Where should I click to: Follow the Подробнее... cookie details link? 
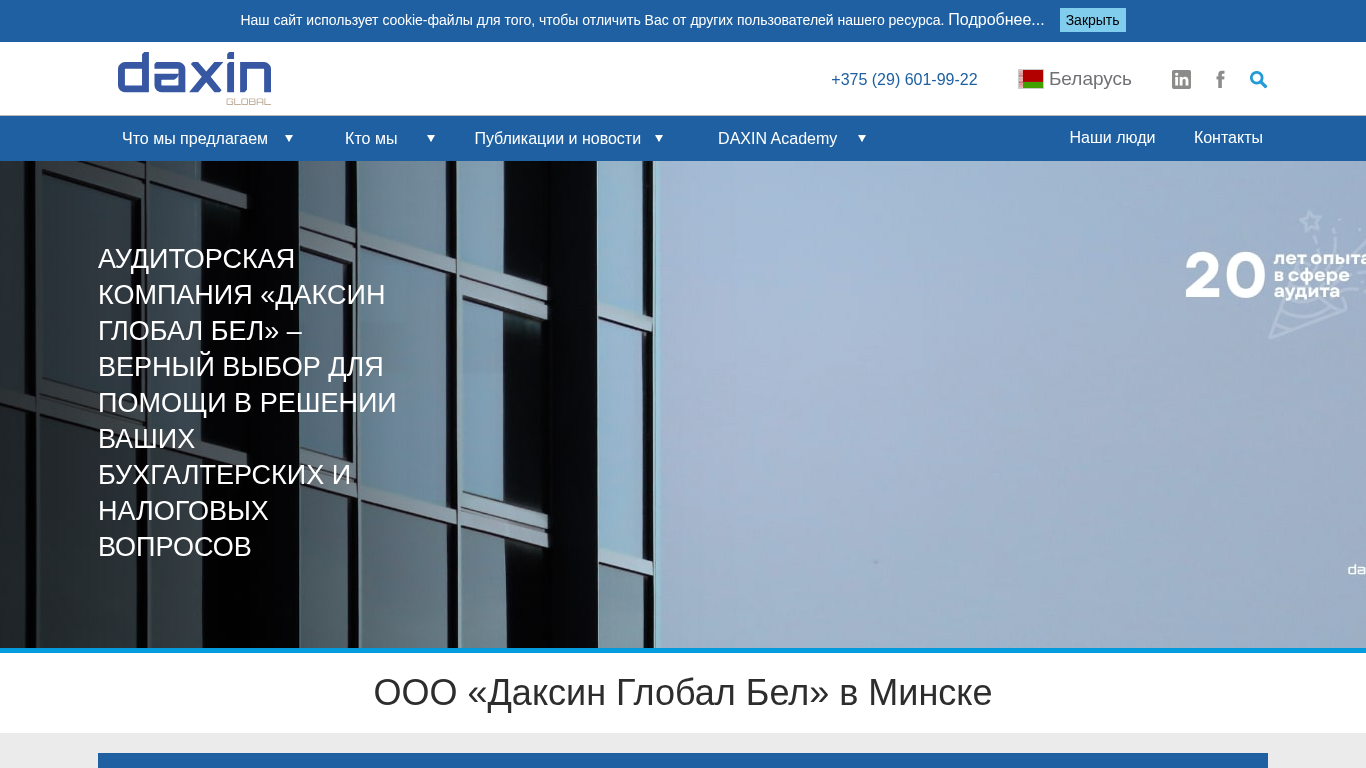996,20
